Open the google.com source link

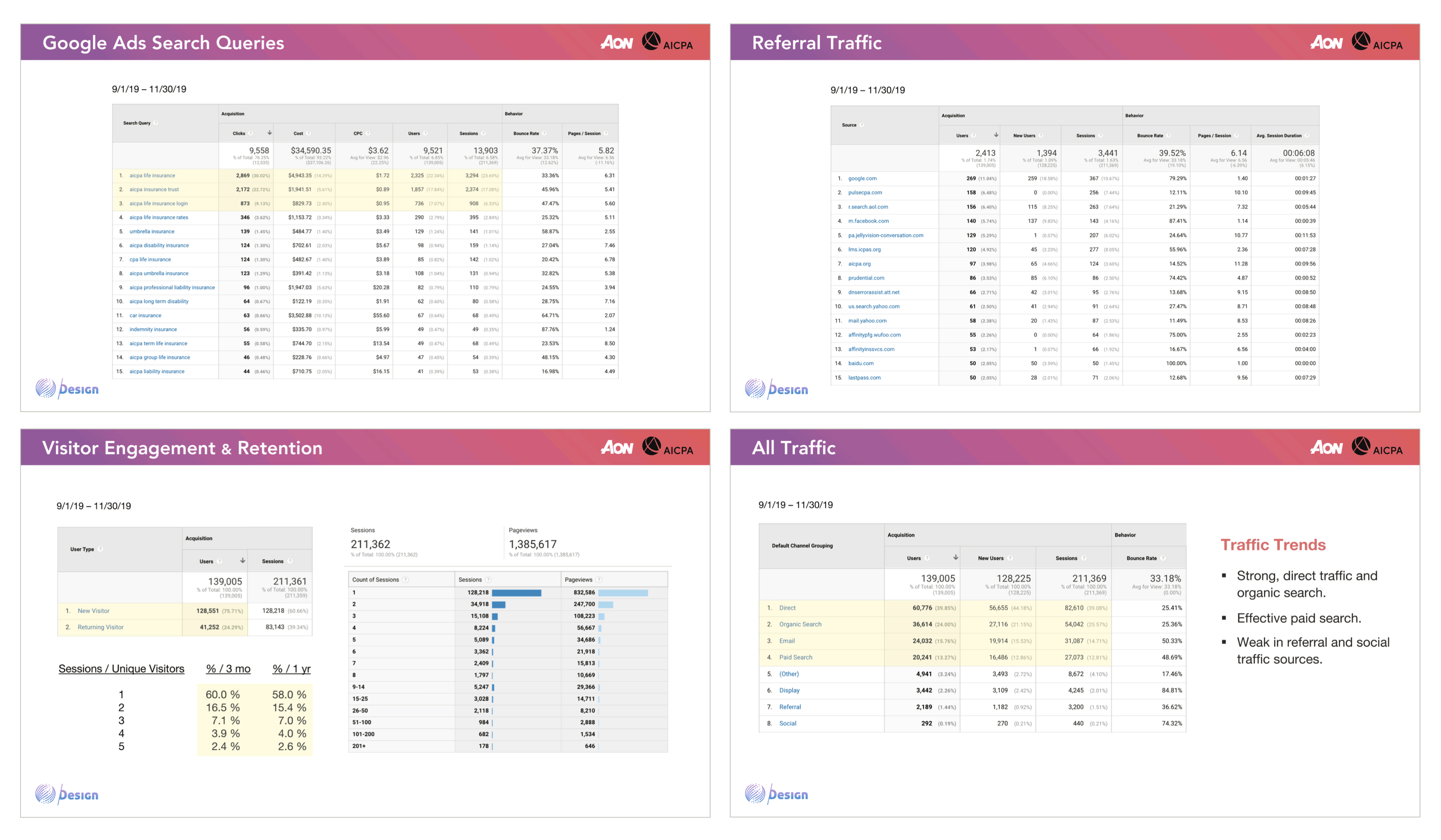click(862, 179)
